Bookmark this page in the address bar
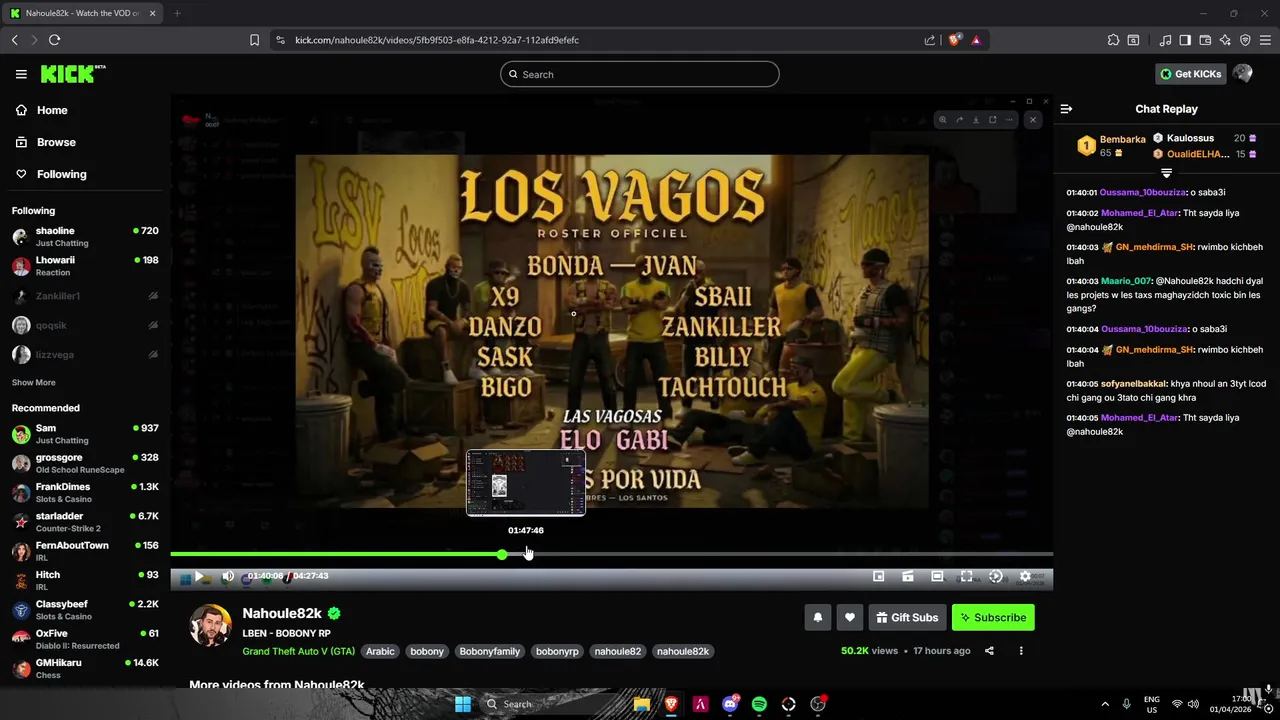1280x720 pixels. (254, 40)
